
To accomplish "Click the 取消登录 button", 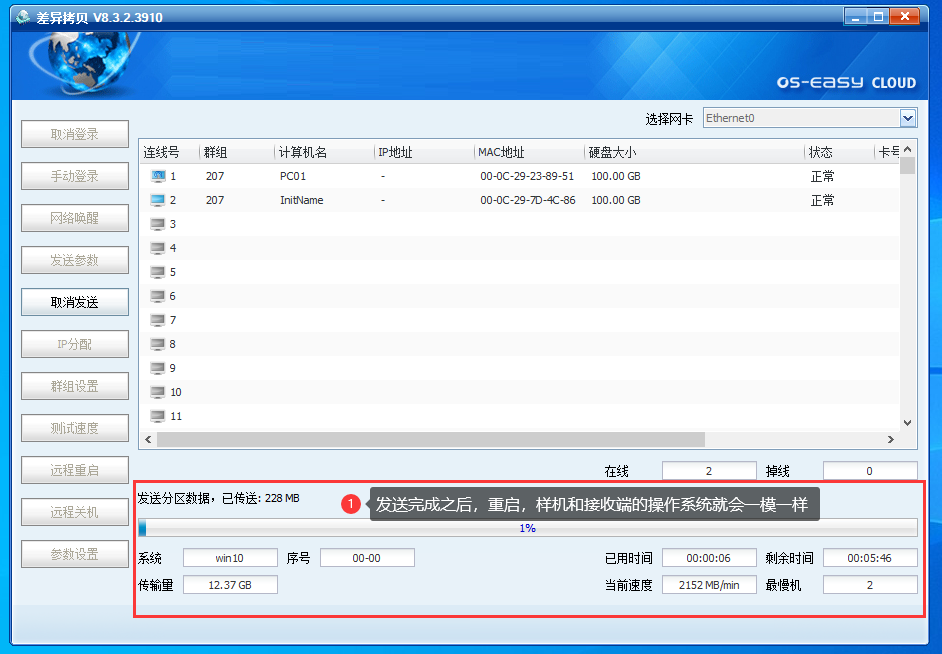I will tap(75, 134).
